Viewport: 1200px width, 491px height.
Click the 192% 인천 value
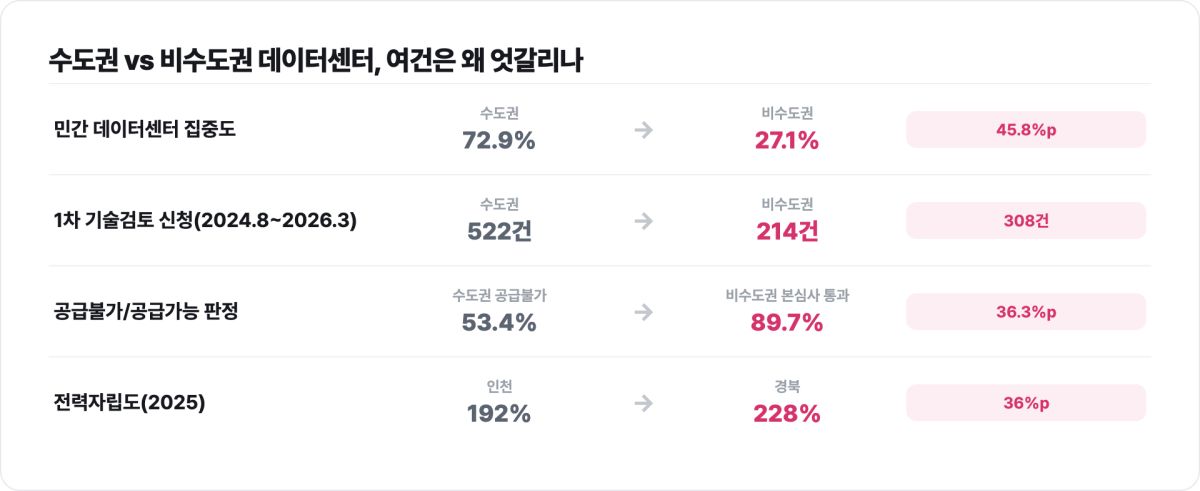(499, 414)
